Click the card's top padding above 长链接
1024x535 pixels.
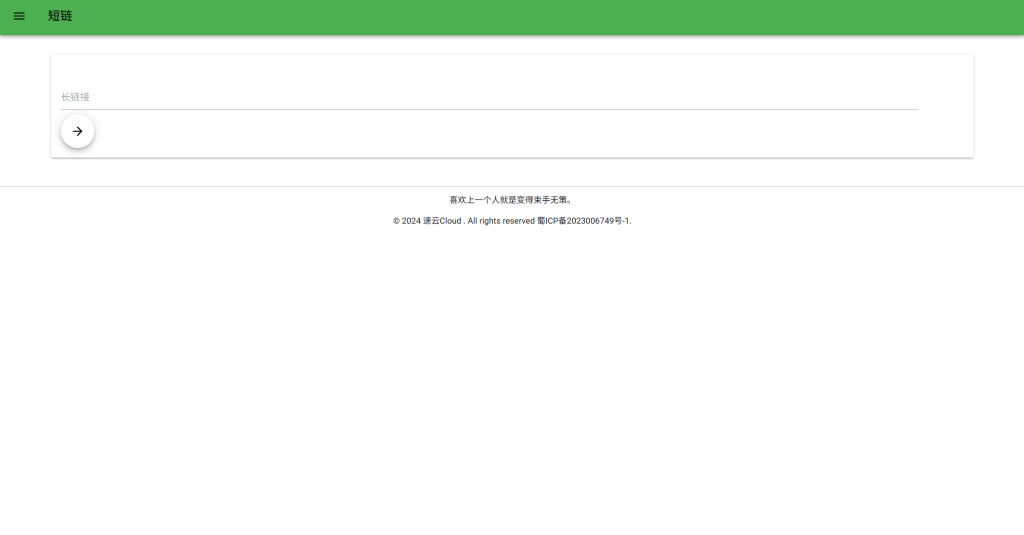pos(500,68)
